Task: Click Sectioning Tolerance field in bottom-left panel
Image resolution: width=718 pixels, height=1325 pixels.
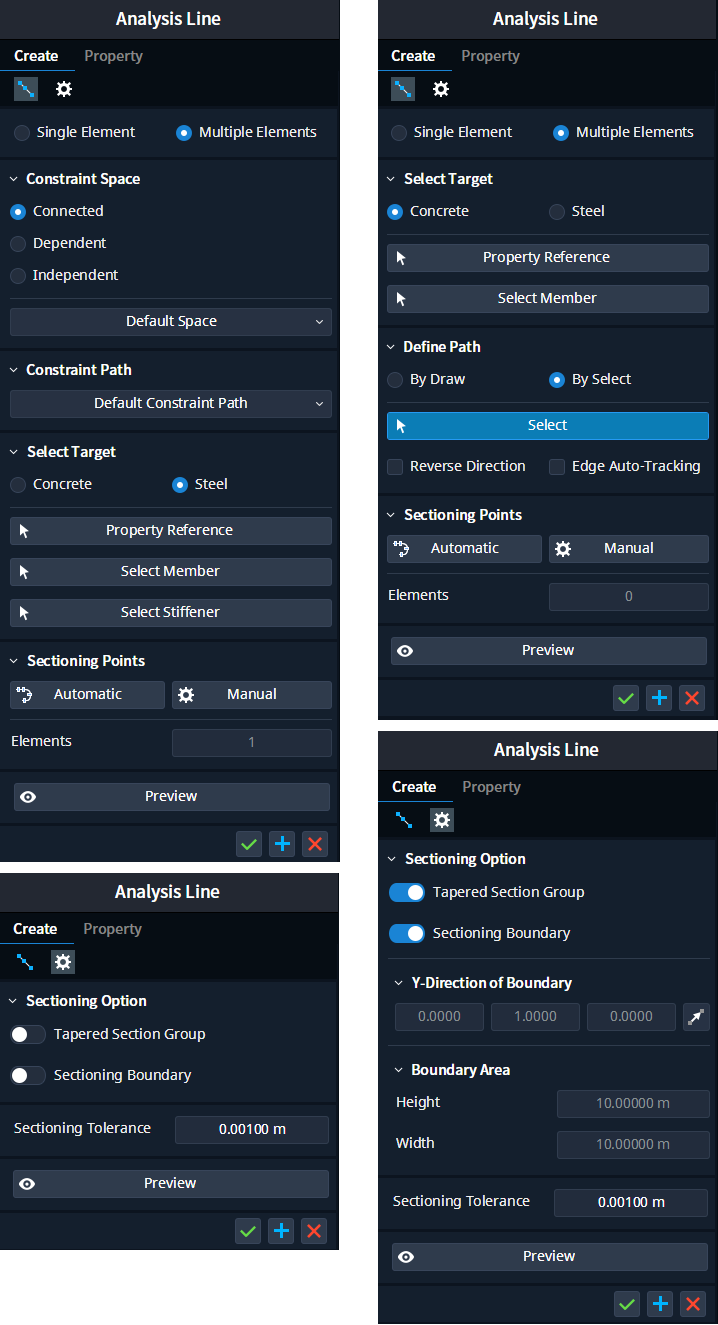Action: point(252,1130)
